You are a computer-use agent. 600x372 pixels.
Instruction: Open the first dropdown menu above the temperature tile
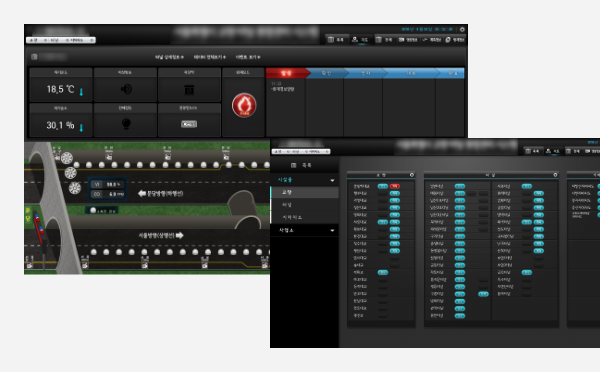[169, 57]
